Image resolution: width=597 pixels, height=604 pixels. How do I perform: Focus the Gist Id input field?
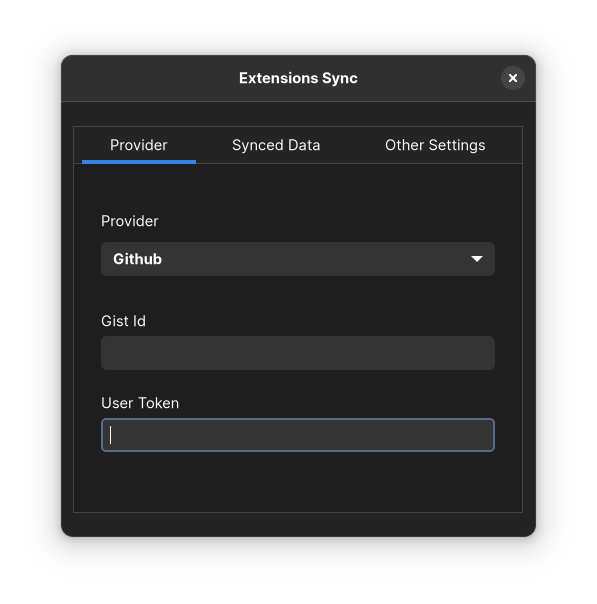click(x=298, y=353)
